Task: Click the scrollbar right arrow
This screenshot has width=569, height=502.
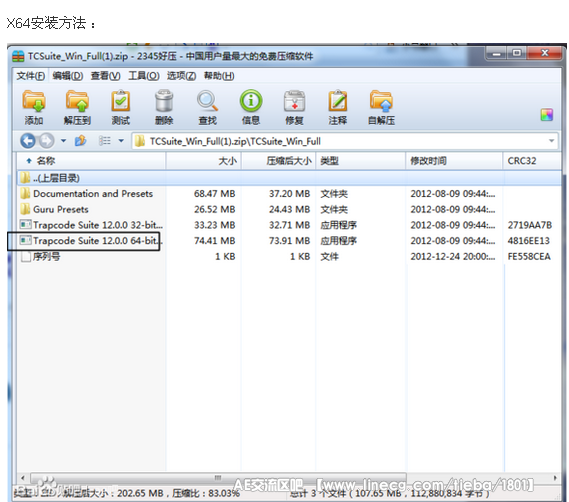Action: point(555,478)
